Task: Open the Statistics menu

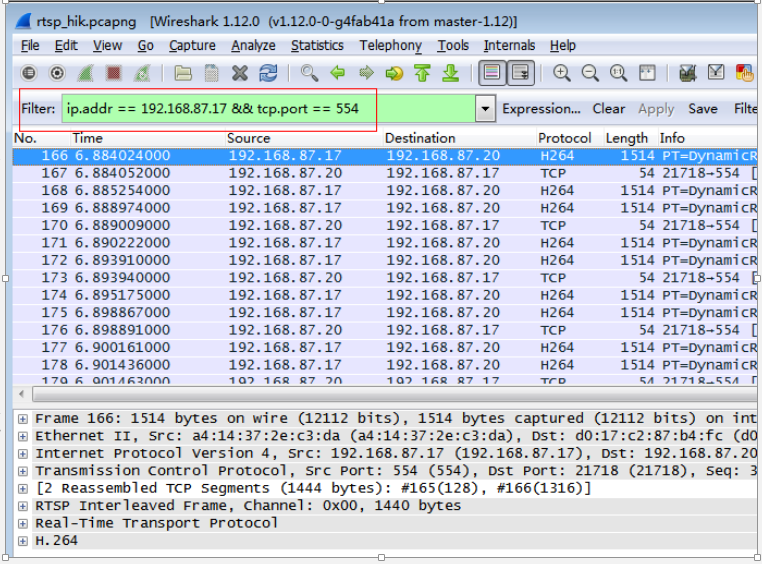Action: click(x=317, y=46)
